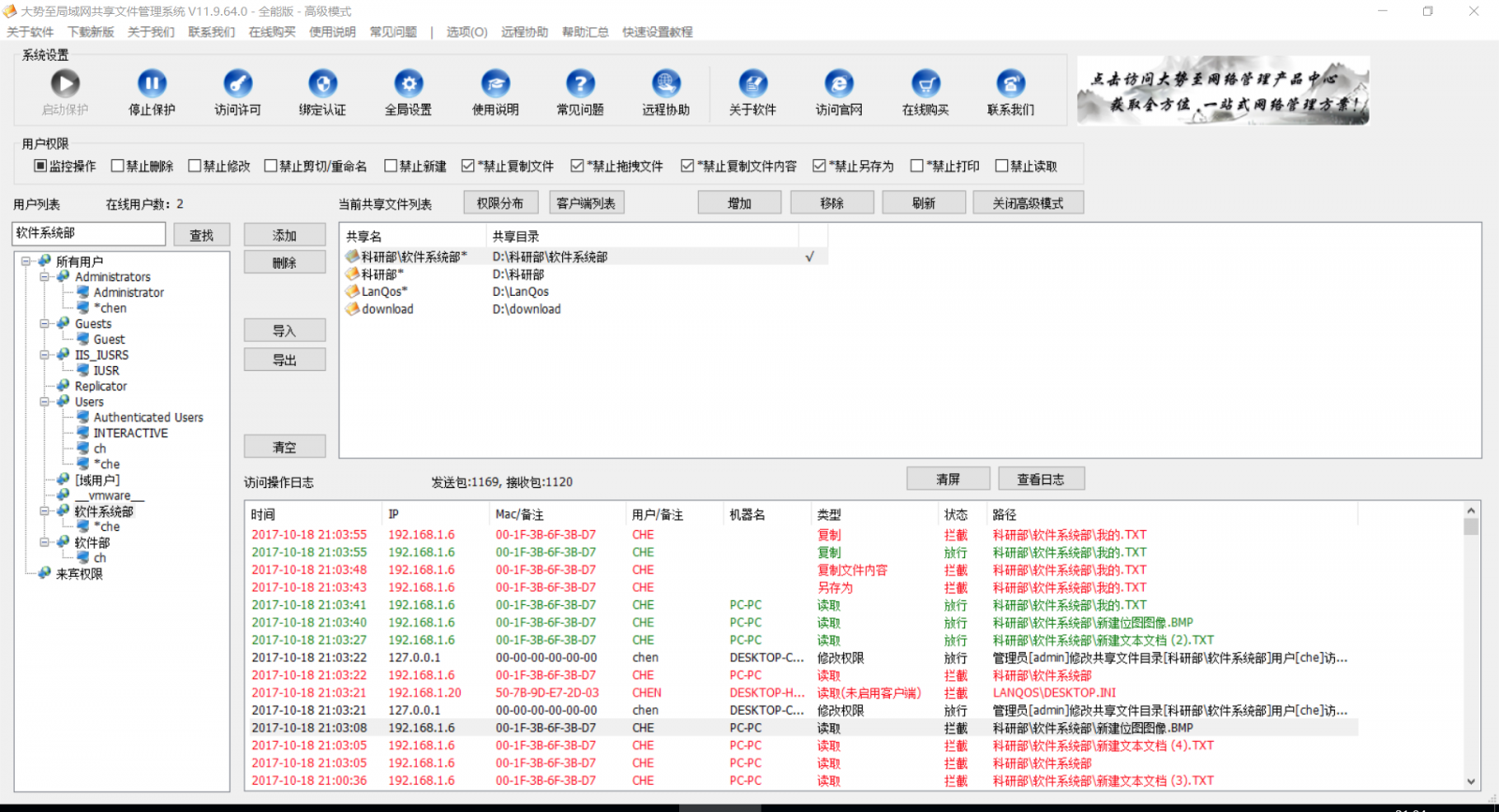1499x812 pixels.
Task: Enable the 禁止新建 checkbox
Action: tap(391, 166)
